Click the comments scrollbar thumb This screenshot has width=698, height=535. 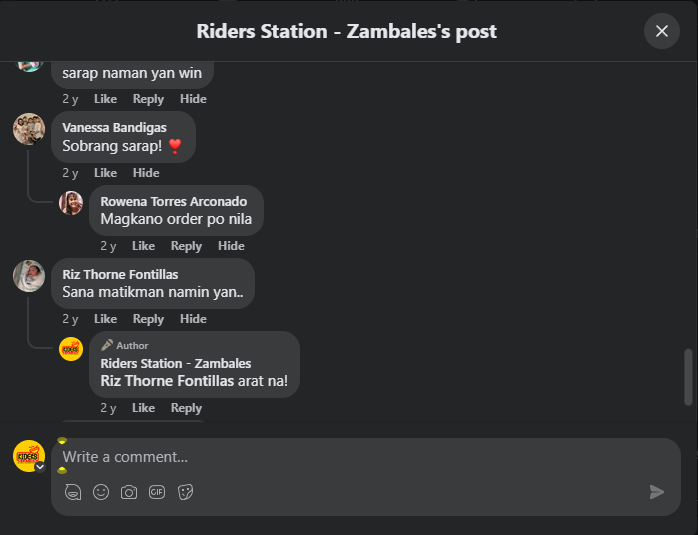coord(687,376)
